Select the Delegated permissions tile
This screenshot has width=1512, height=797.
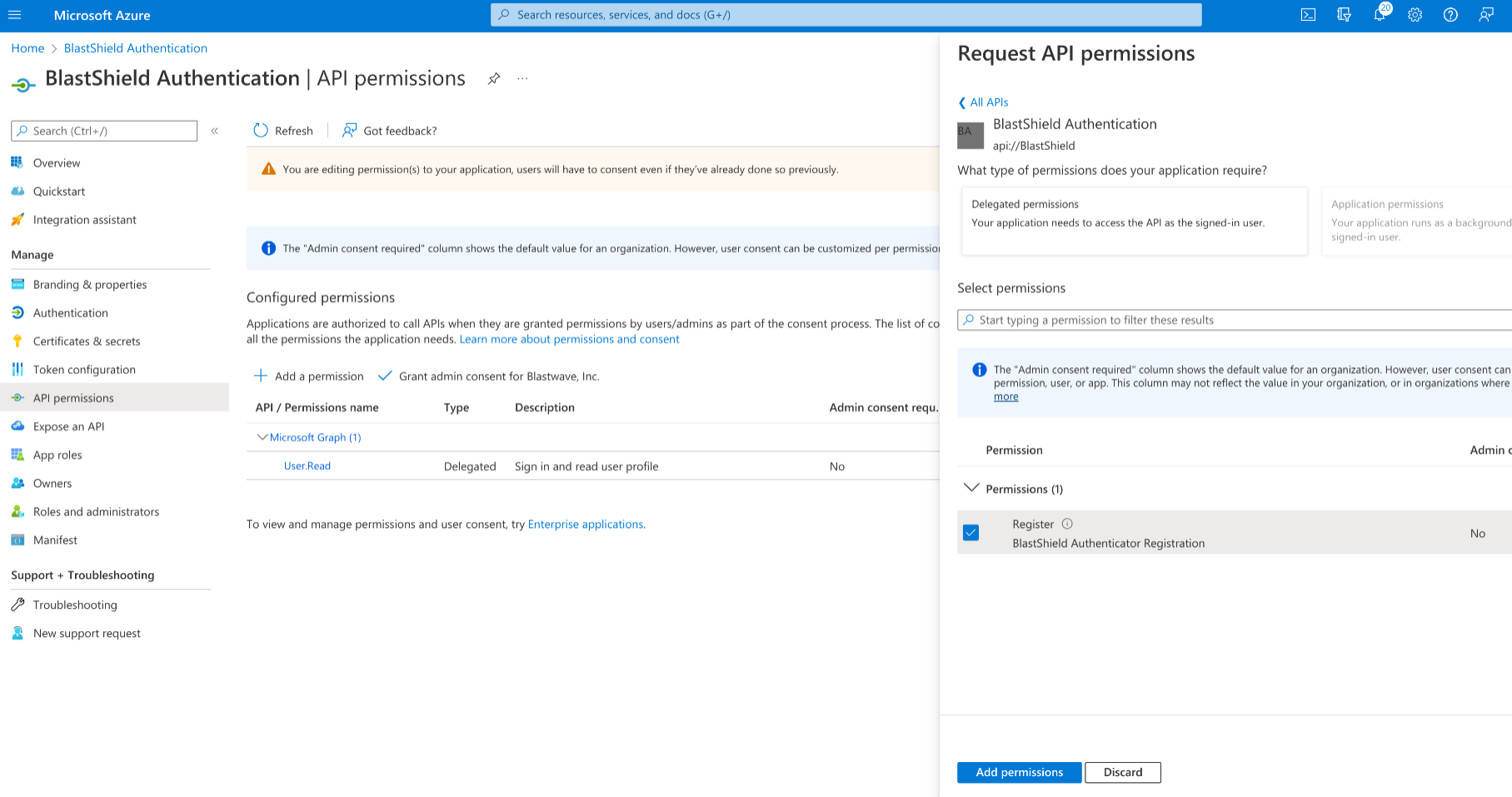coord(1134,221)
